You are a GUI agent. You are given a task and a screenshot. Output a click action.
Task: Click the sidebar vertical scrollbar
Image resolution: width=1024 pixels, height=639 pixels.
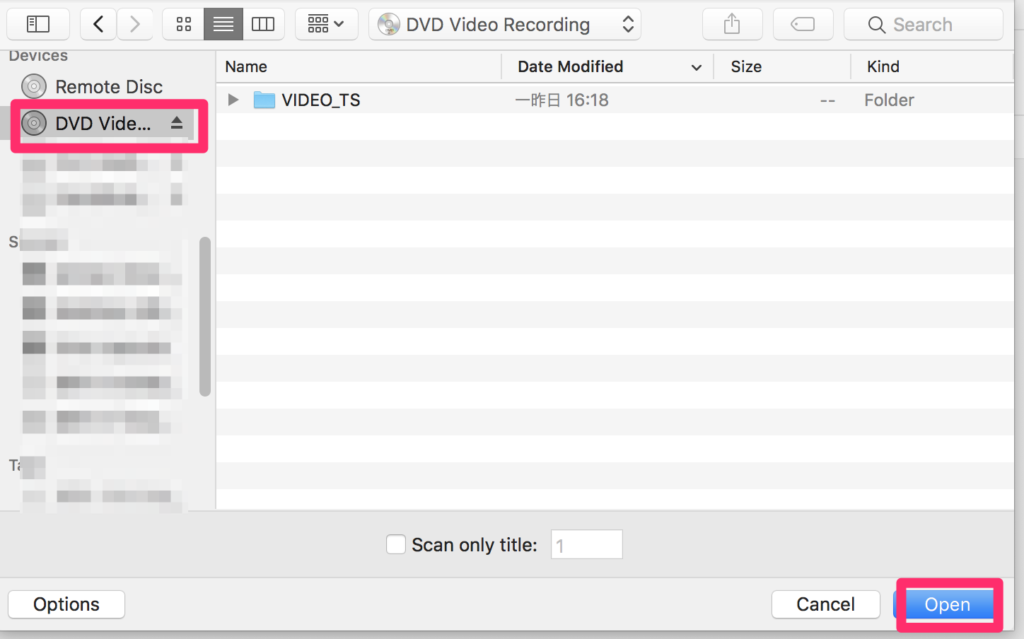pos(205,316)
